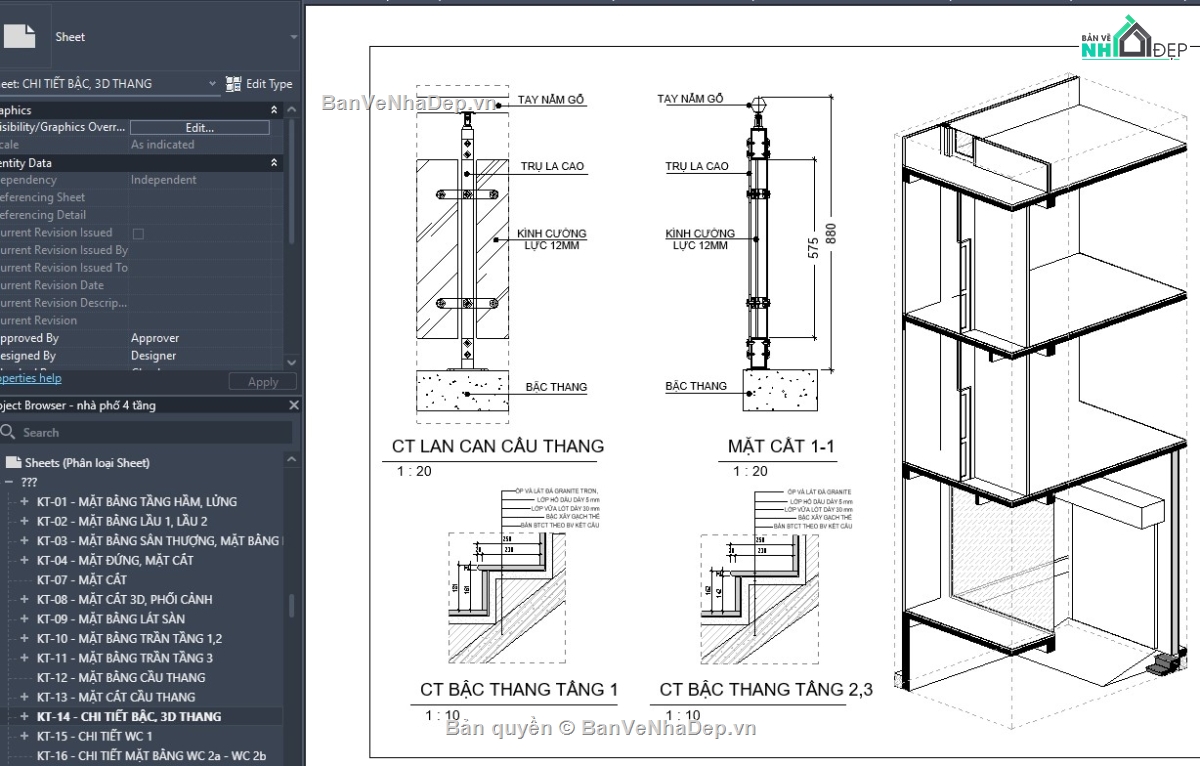
Task: Select KT-10 - MẶT BẰNG TRẦN TẦNG 1,2
Action: [x=130, y=638]
